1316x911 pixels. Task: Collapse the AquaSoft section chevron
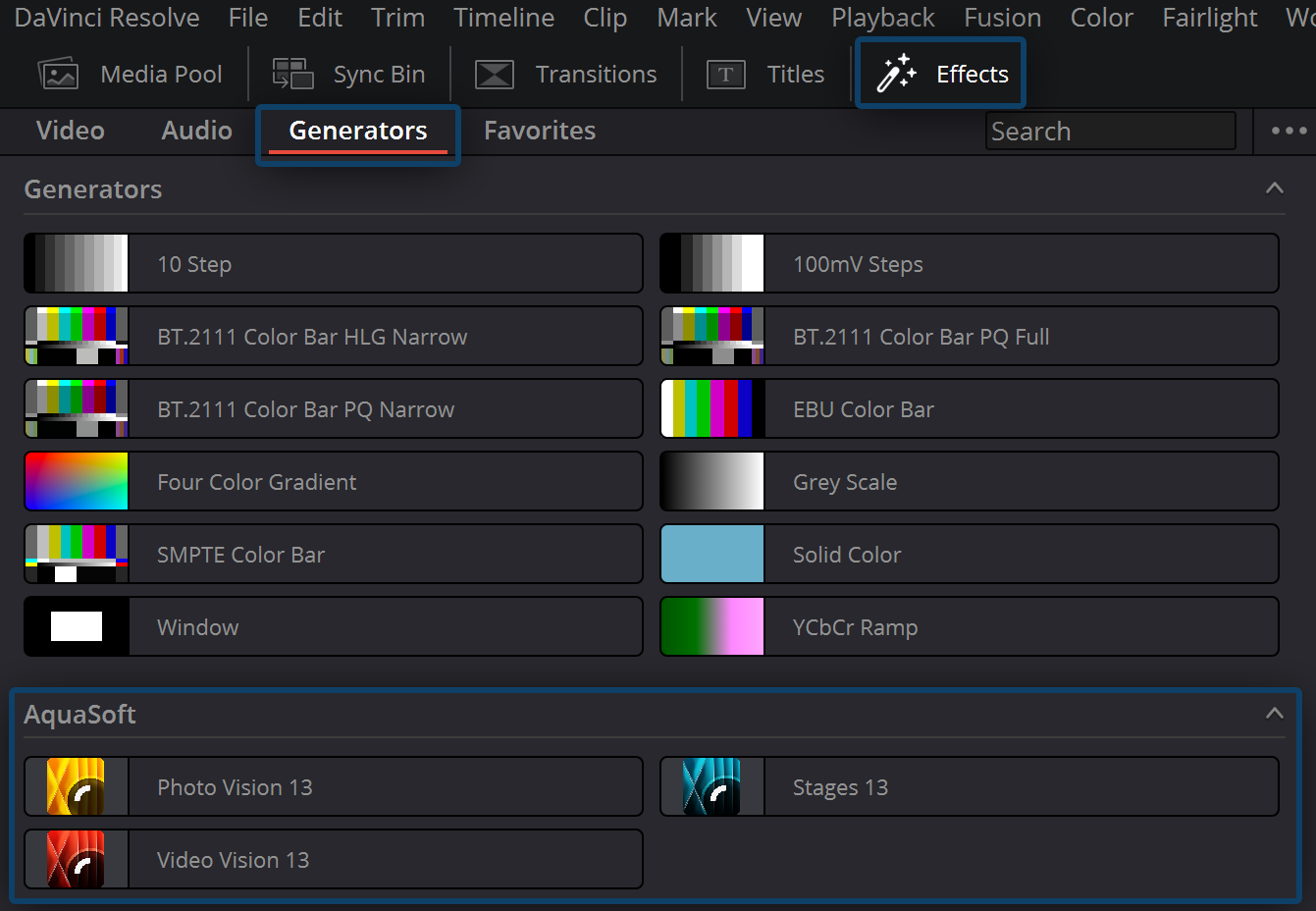pyautogui.click(x=1274, y=714)
